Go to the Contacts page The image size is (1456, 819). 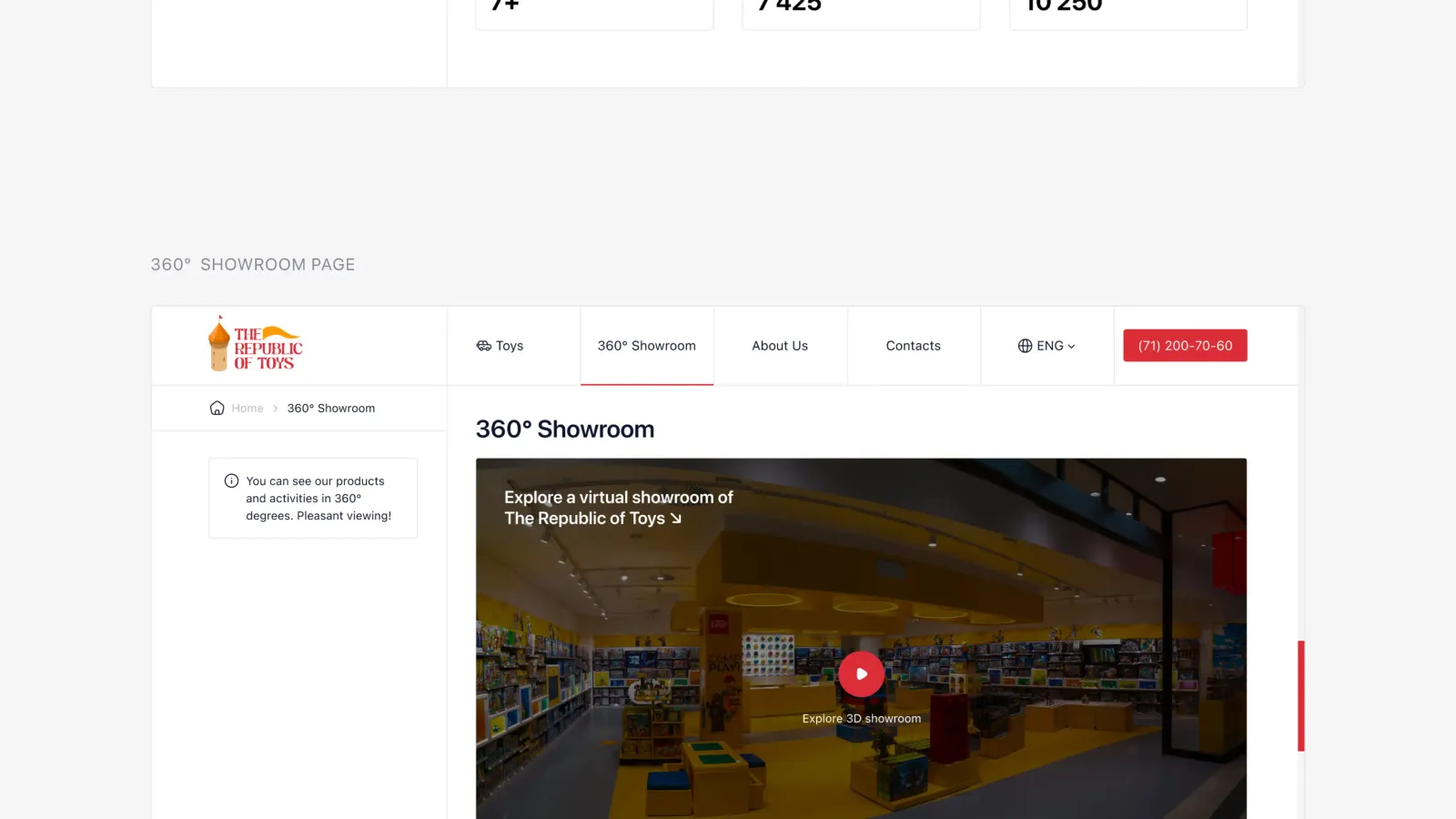pos(914,346)
